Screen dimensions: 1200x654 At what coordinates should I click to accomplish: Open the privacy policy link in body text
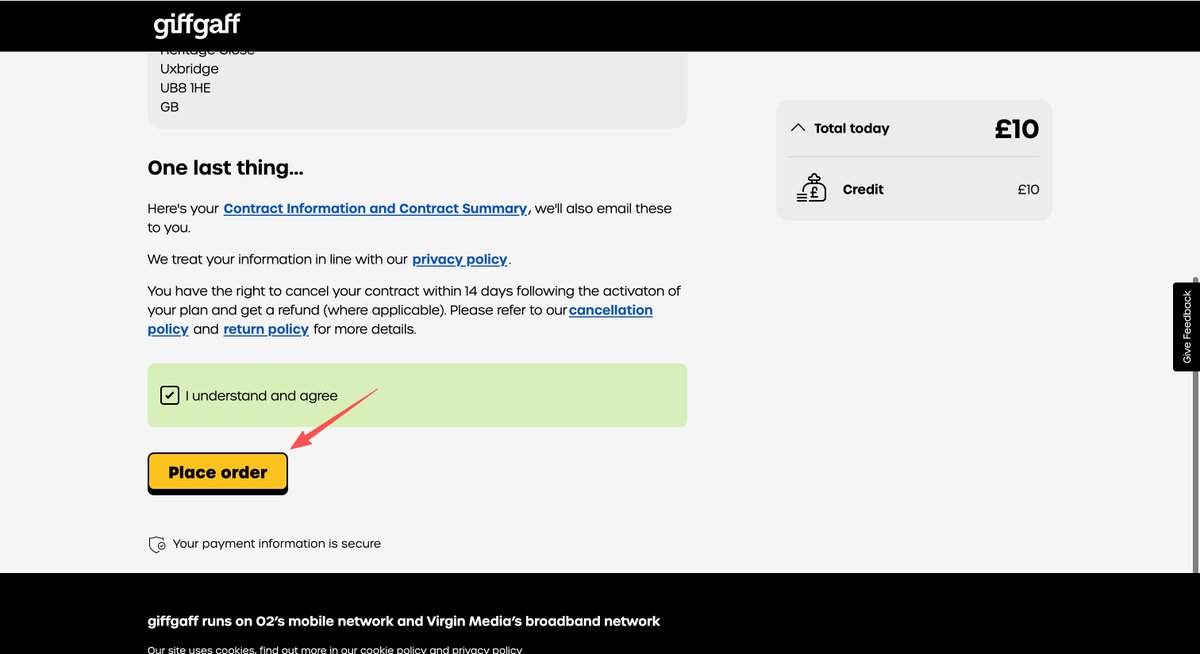[x=460, y=259]
